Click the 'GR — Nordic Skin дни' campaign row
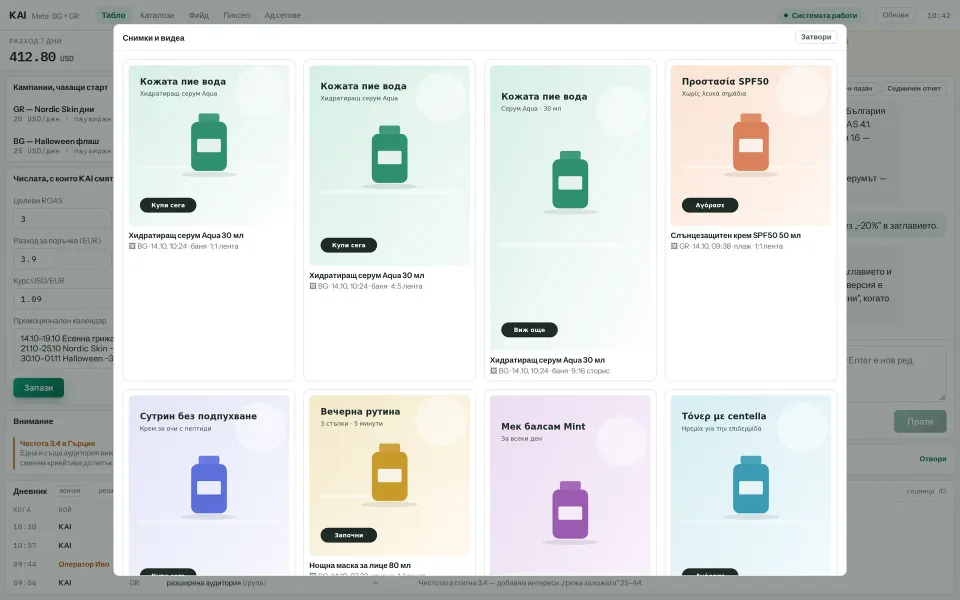Viewport: 960px width, 600px height. coord(61,113)
